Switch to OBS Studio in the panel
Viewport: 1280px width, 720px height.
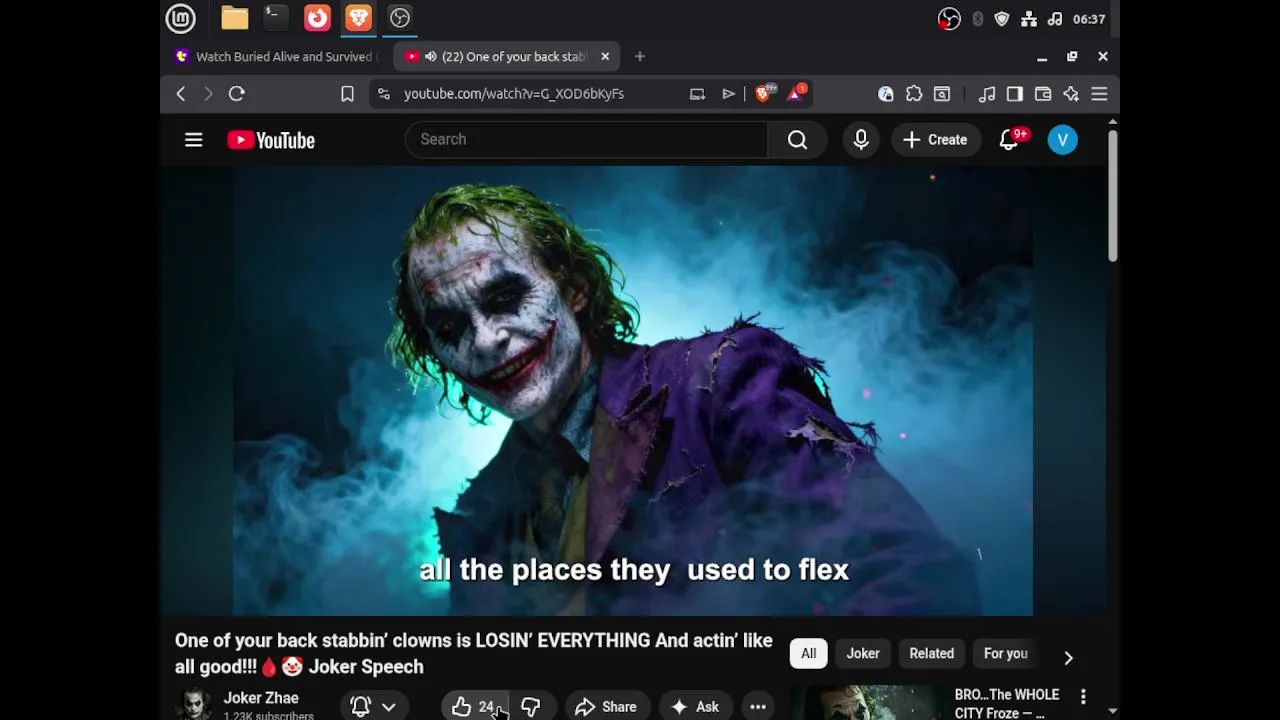pyautogui.click(x=399, y=18)
